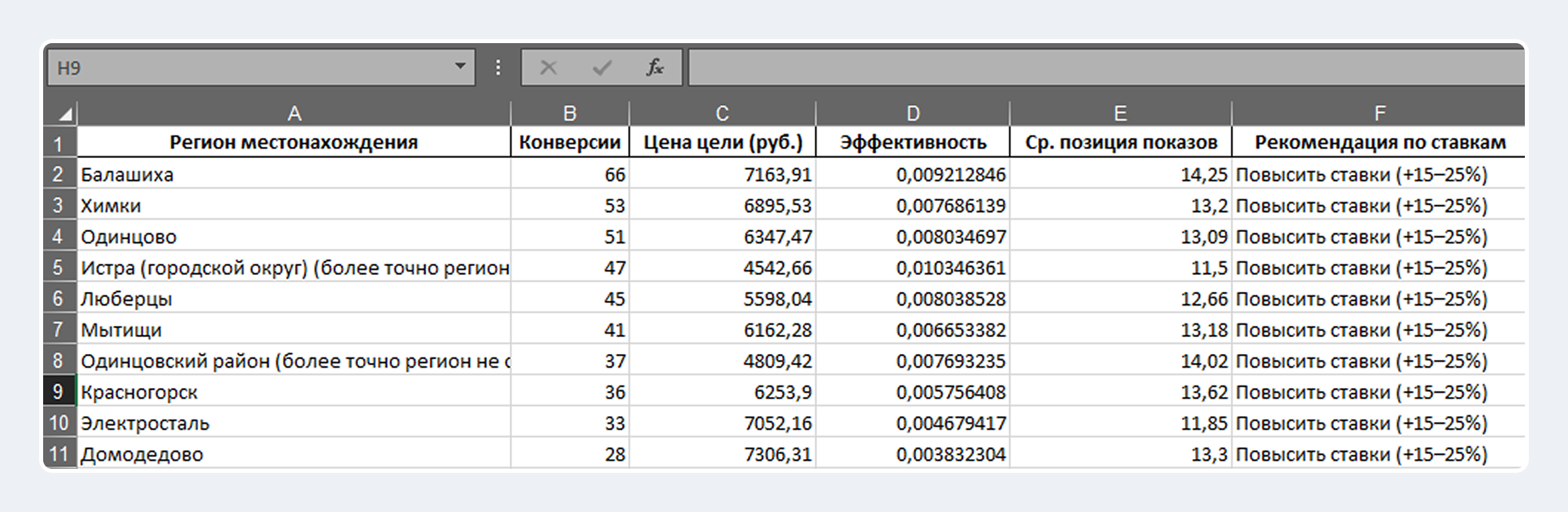Image resolution: width=1568 pixels, height=512 pixels.
Task: Select row 7 header
Action: coord(59,329)
